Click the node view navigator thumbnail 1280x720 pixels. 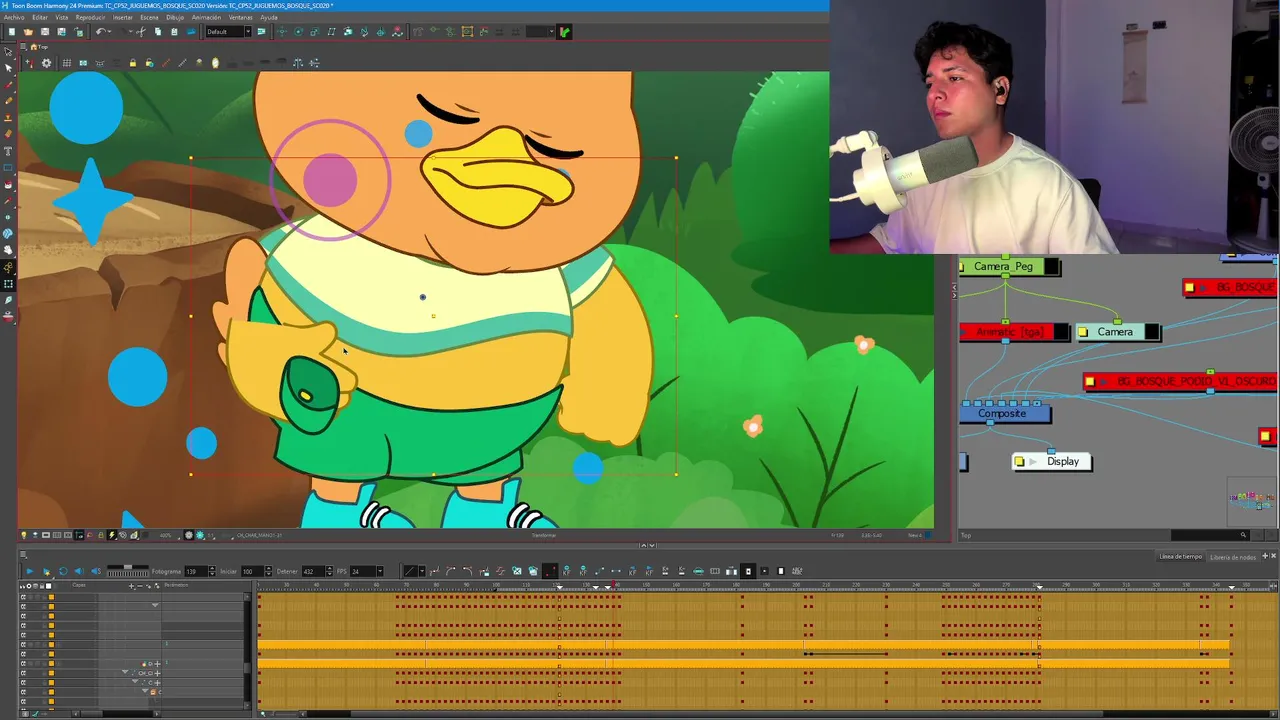[1252, 502]
